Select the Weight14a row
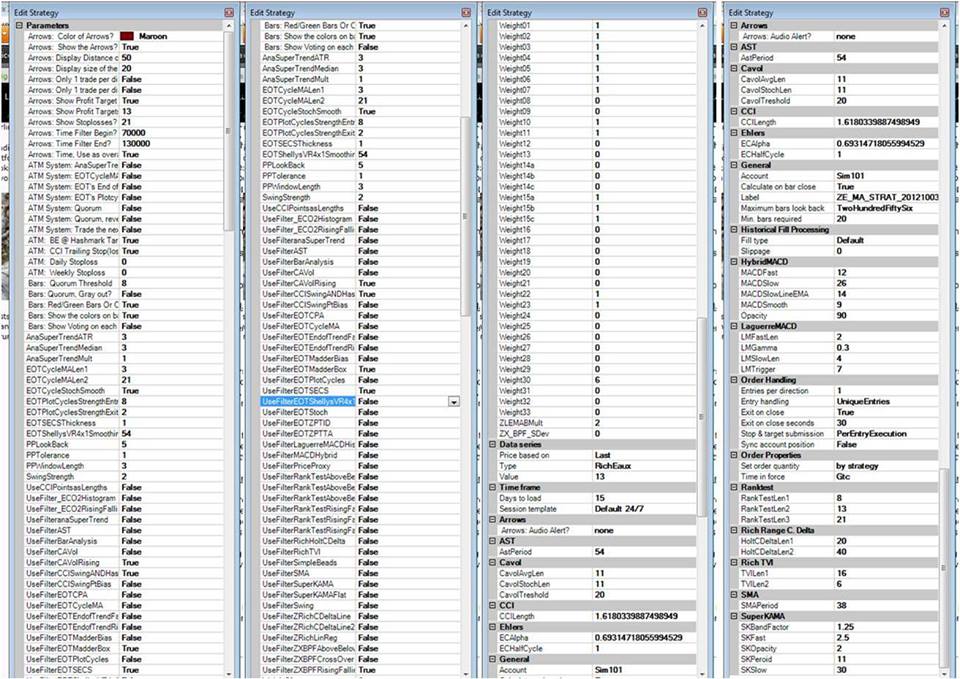960x679 pixels. [x=596, y=165]
